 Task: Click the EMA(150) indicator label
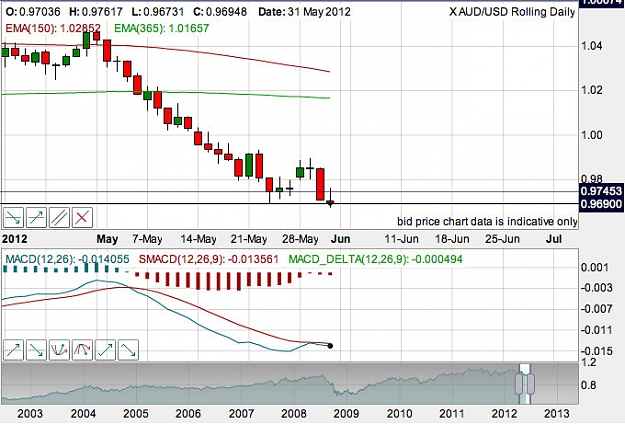(53, 28)
